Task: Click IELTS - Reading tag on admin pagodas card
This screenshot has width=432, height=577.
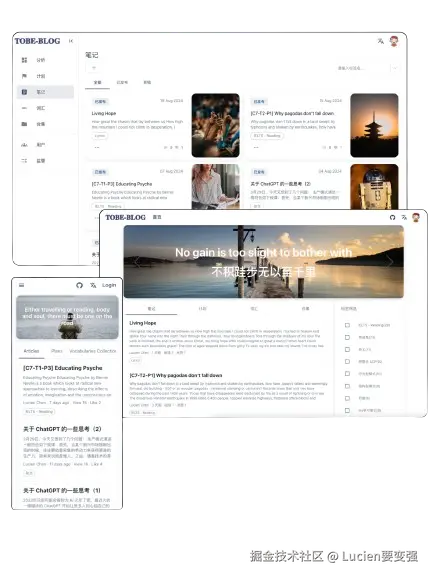Action: [267, 136]
